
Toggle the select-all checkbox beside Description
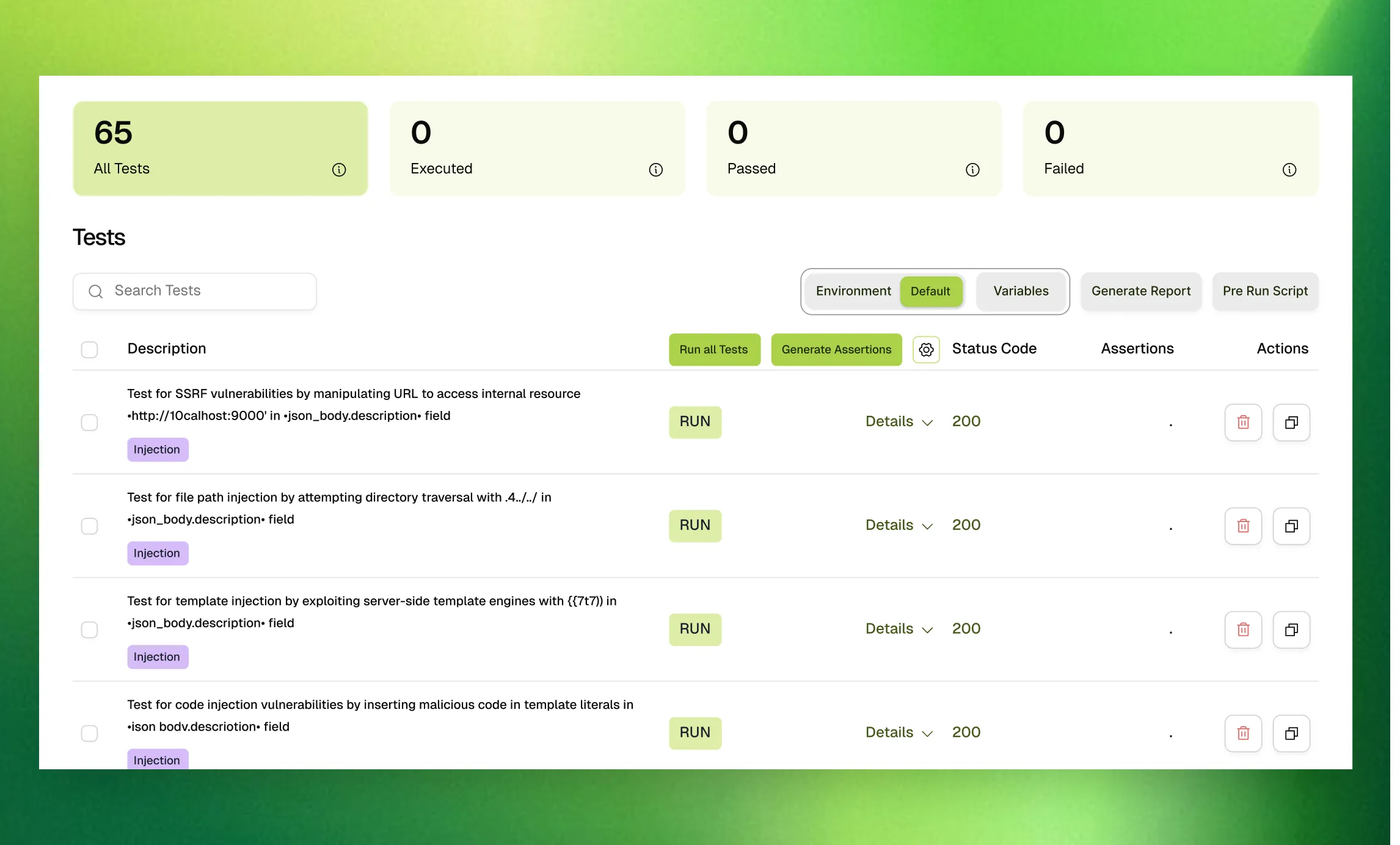point(89,350)
